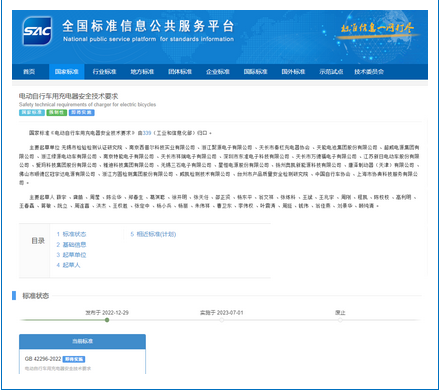Open the 首页 navigation tab
440x391 pixels.
(29, 72)
